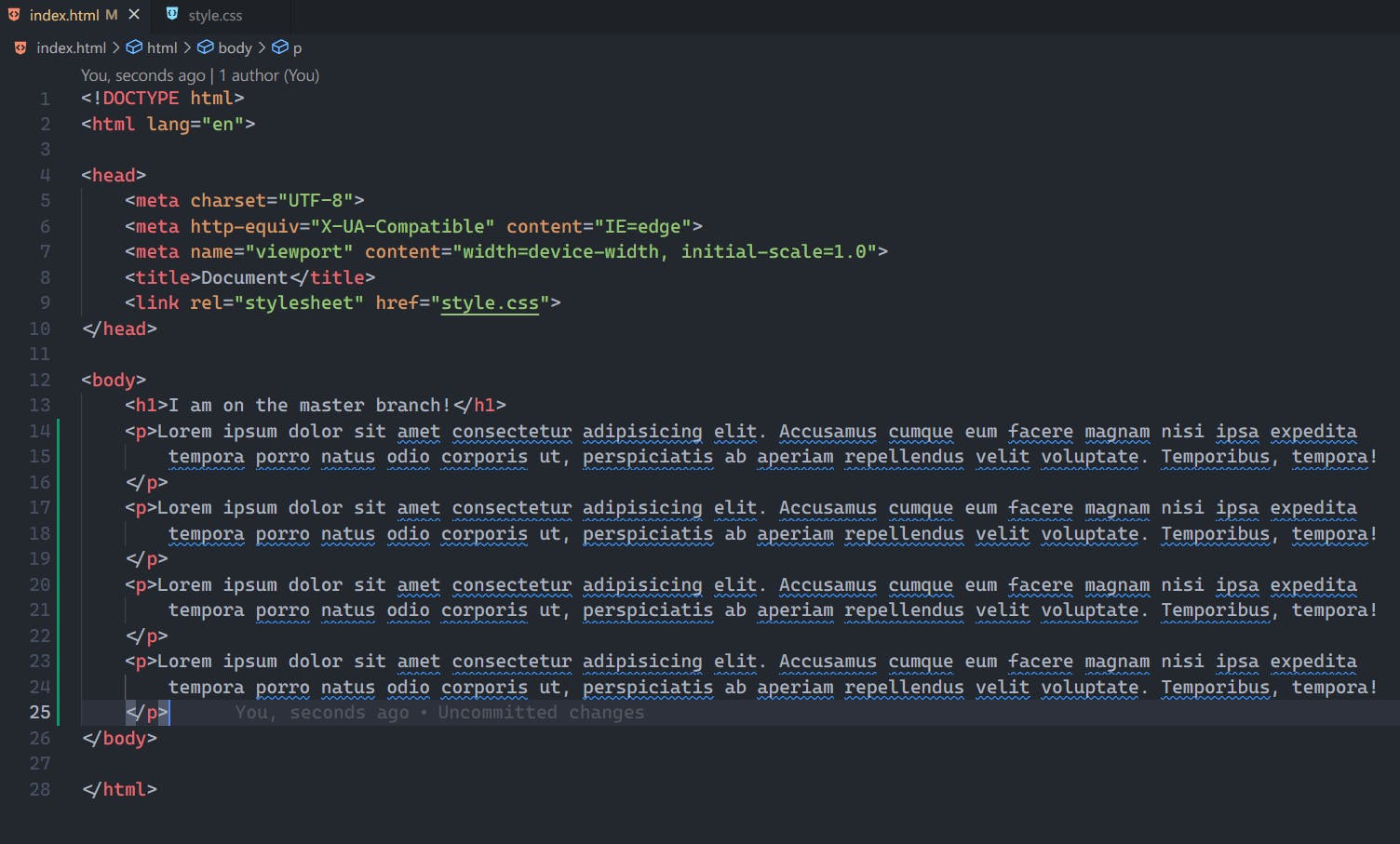The width and height of the screenshot is (1400, 844).
Task: Open the 'You, seconds ago | 1 author' CodeLens
Action: [200, 75]
